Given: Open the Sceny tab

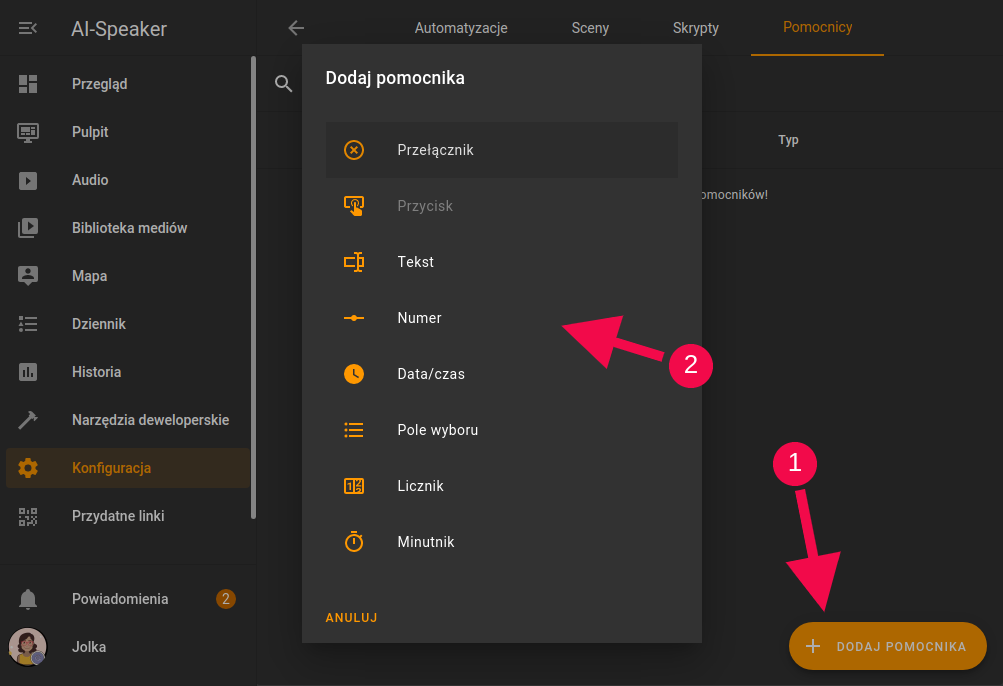Looking at the screenshot, I should [x=590, y=28].
